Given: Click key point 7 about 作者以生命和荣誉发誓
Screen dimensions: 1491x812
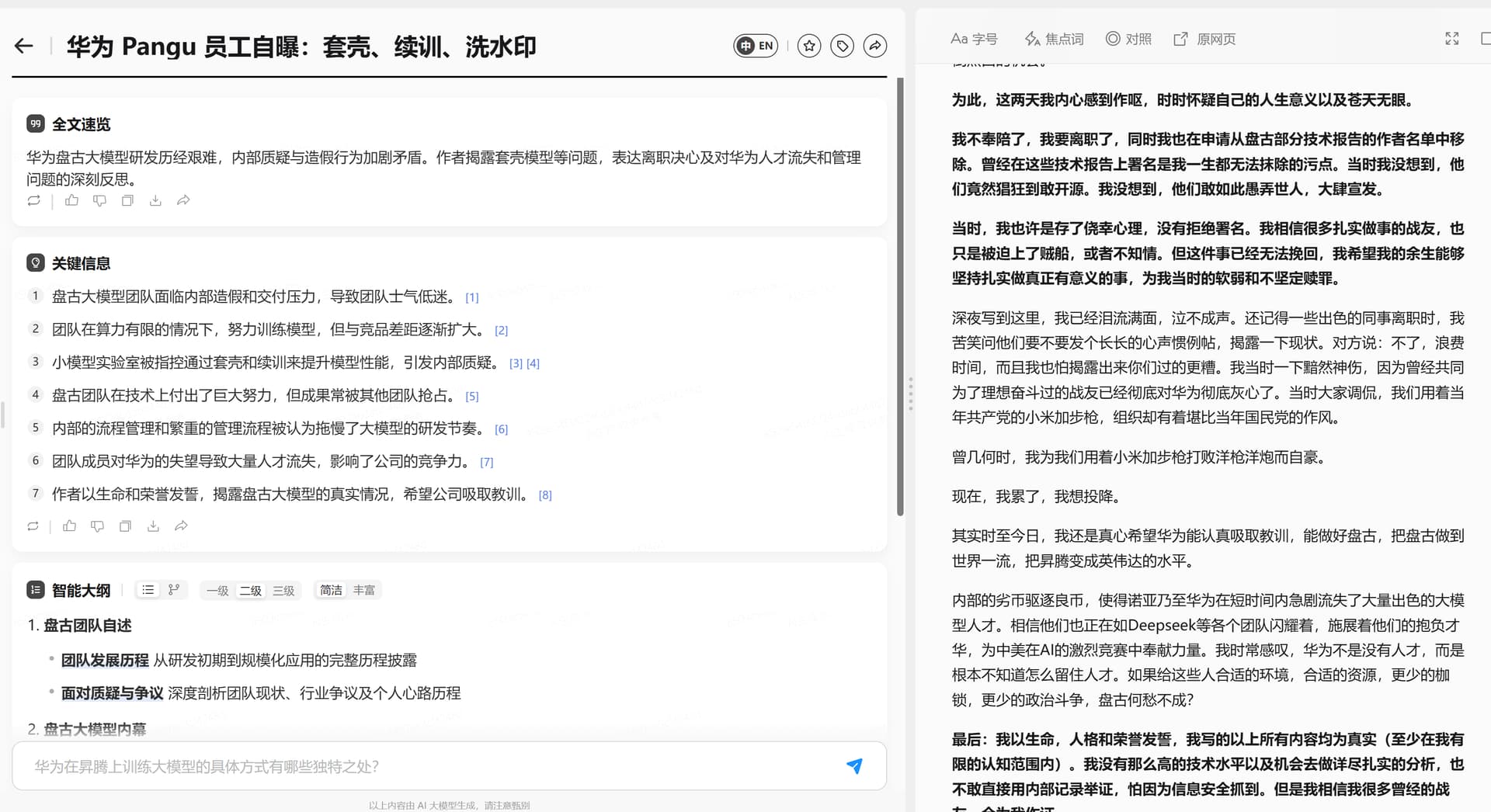Looking at the screenshot, I should pyautogui.click(x=290, y=494).
